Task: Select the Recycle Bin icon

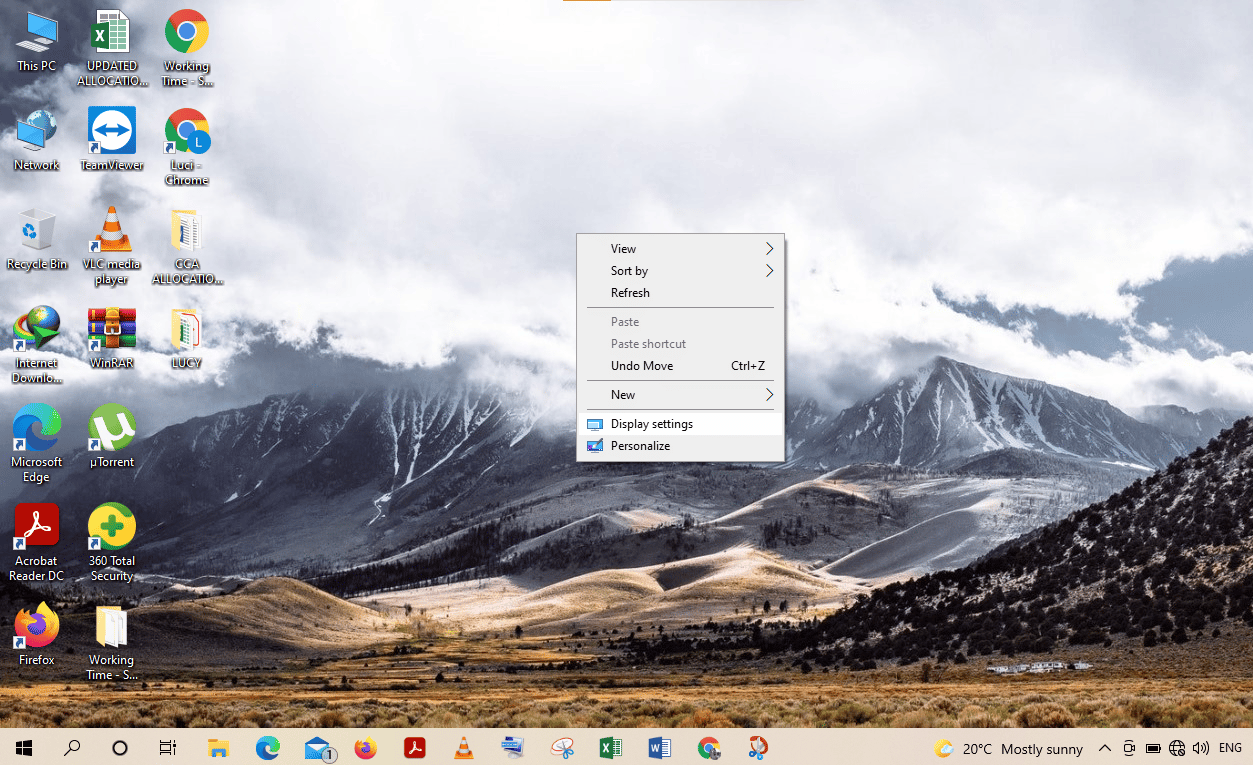Action: coord(37,239)
